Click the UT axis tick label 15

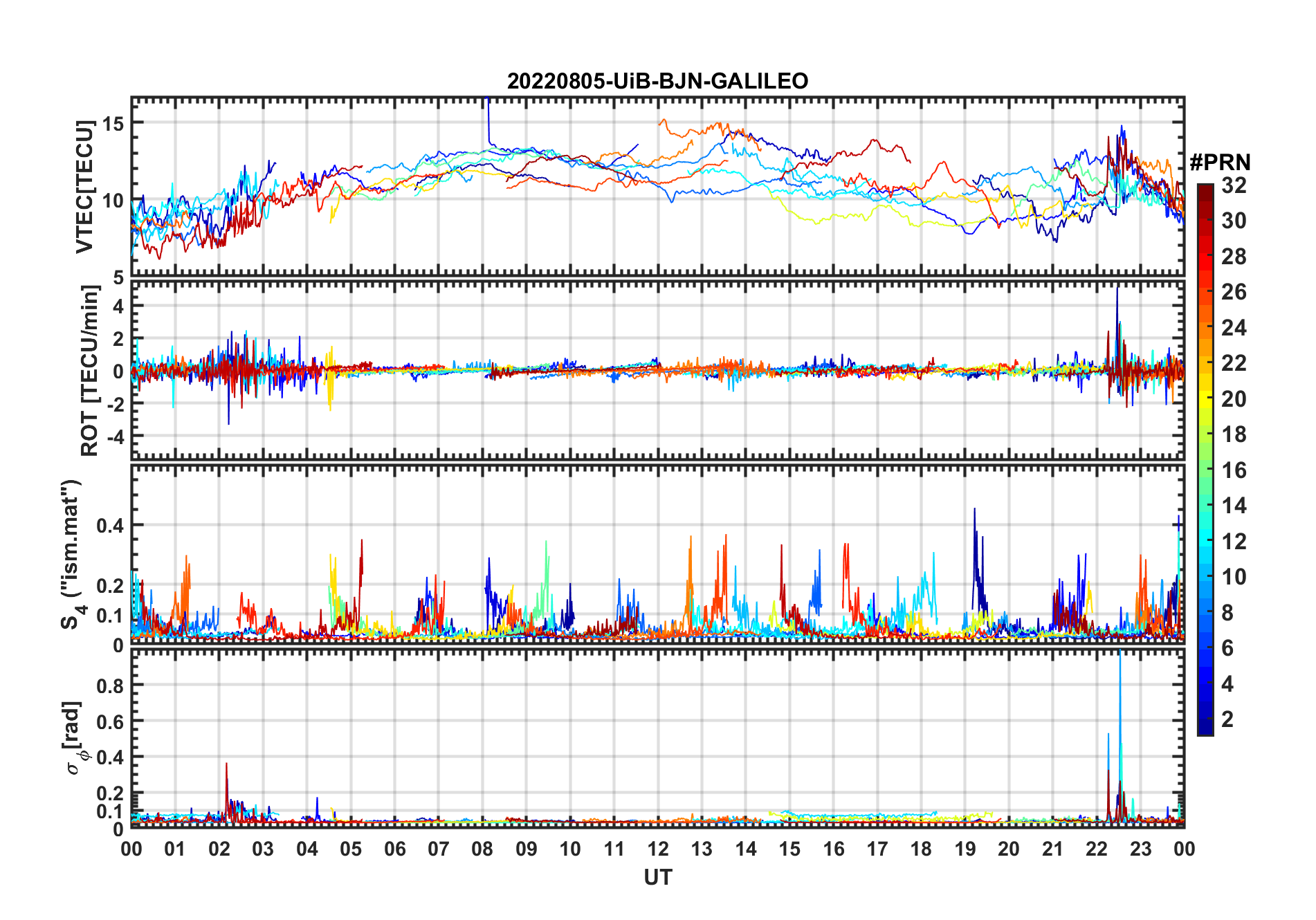click(789, 849)
